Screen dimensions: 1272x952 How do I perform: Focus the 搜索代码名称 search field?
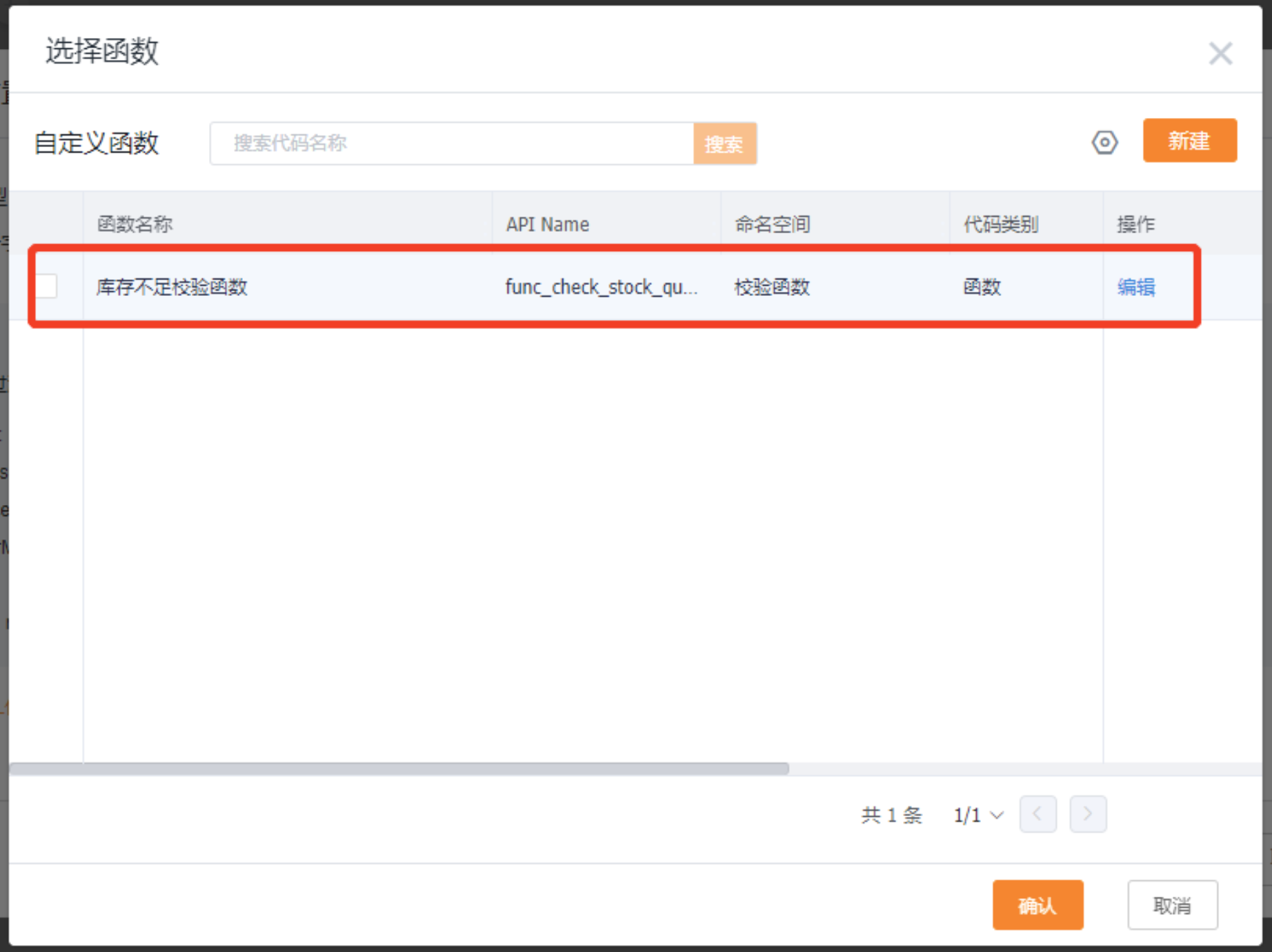(x=452, y=143)
